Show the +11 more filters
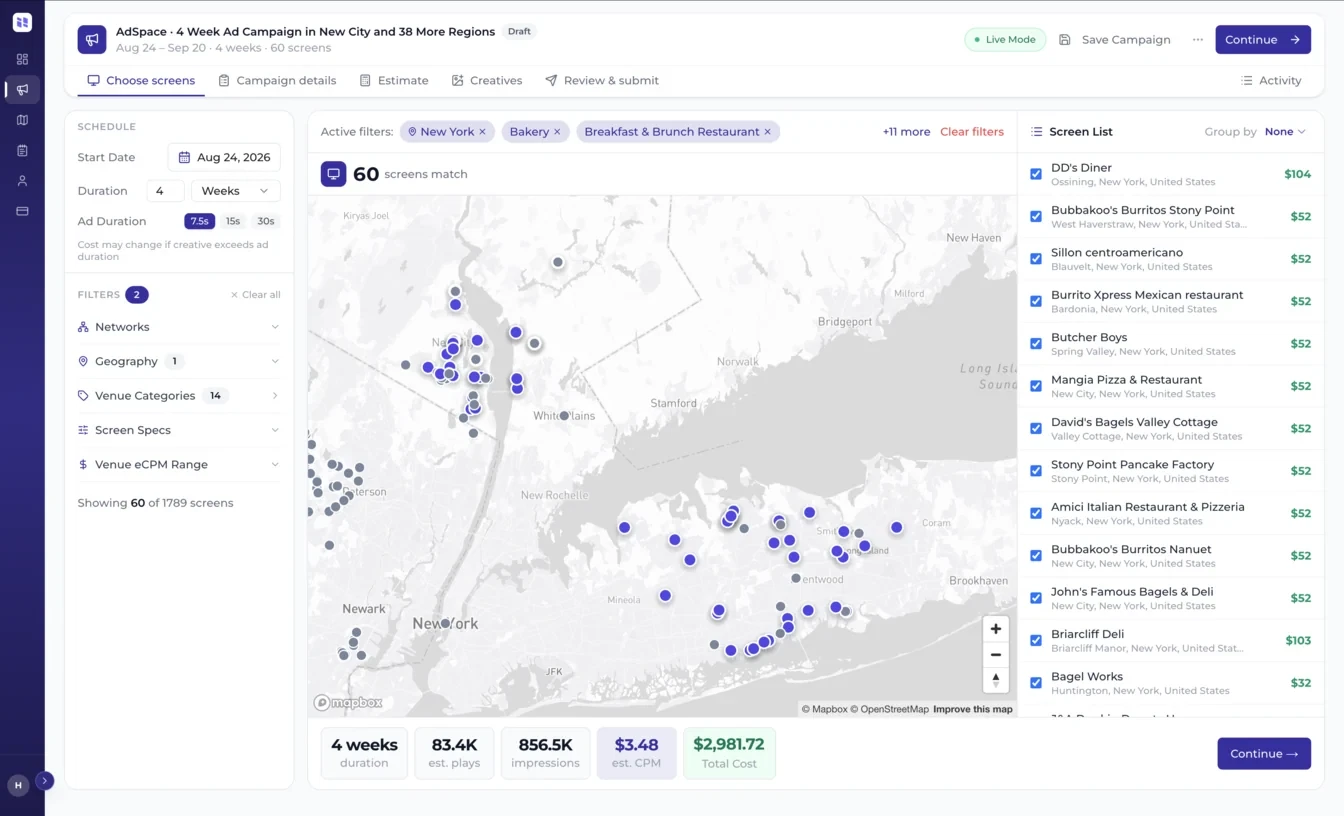 point(906,132)
